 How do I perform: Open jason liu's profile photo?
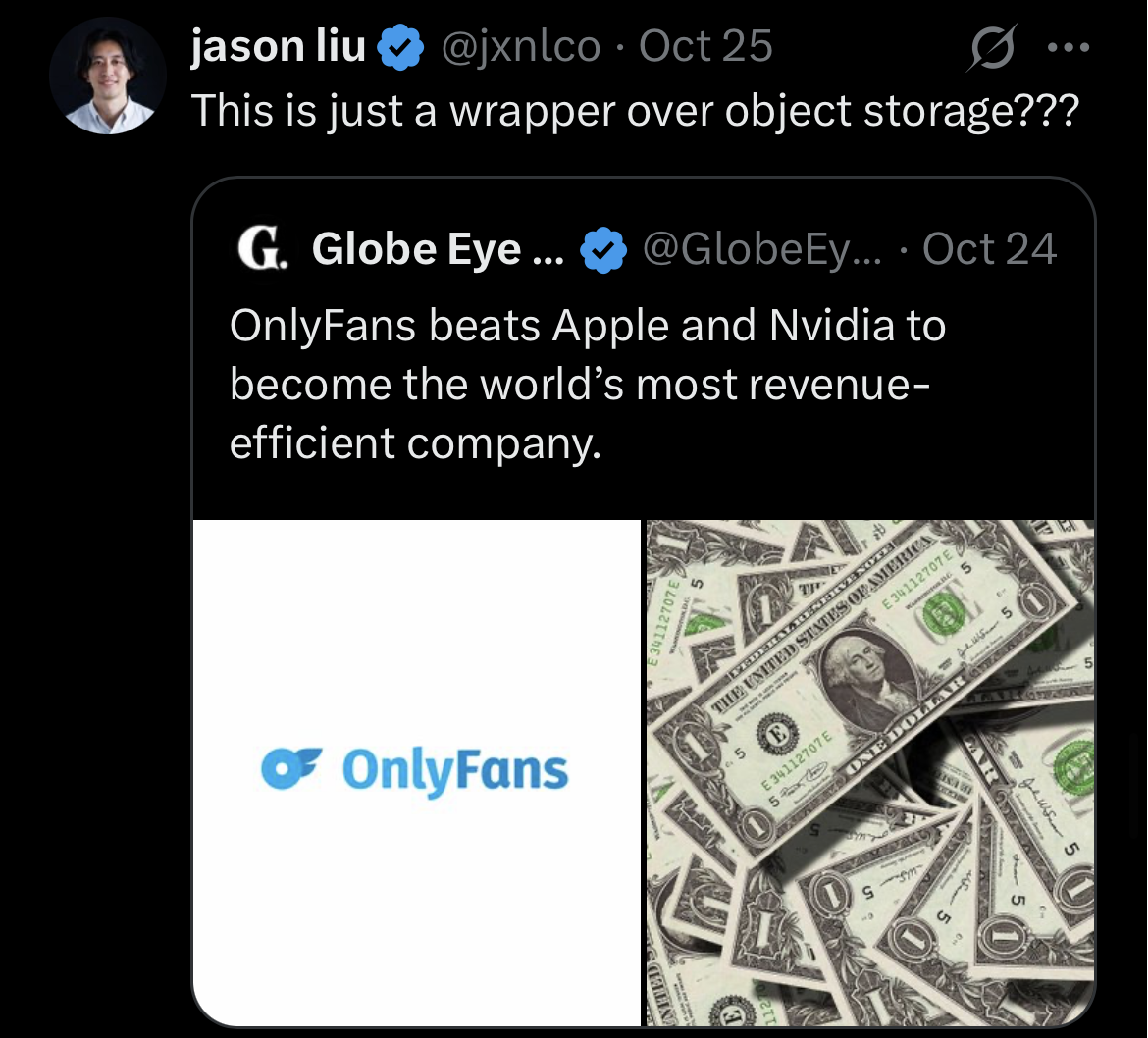click(108, 76)
